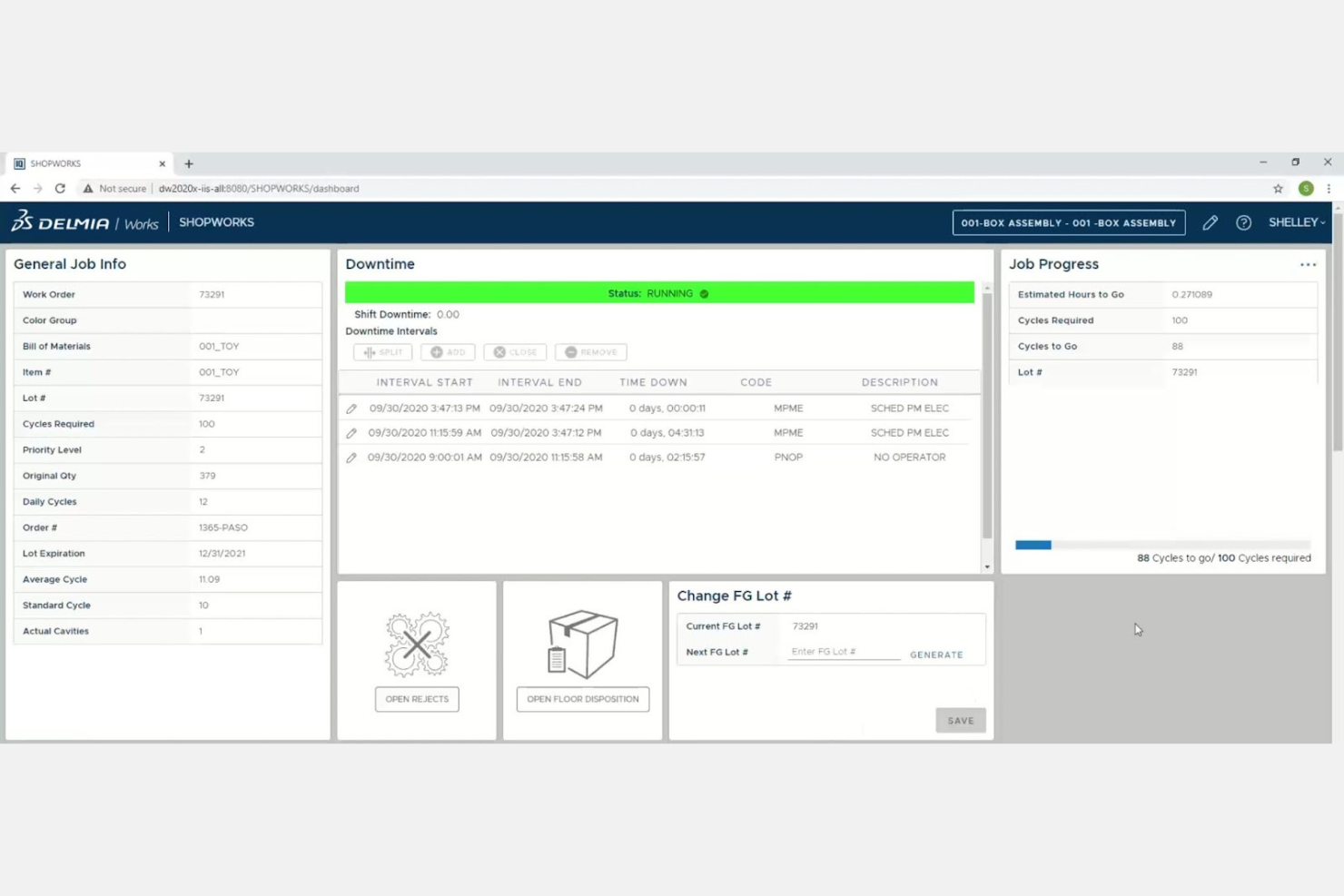Select the 001-Box Assembly work center button
This screenshot has width=1344, height=896.
click(1068, 222)
